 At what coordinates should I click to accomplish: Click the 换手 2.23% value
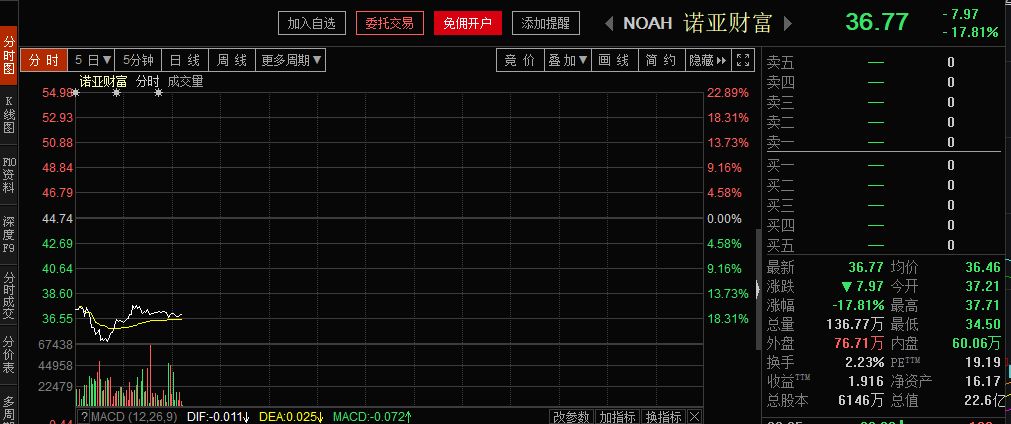[865, 362]
